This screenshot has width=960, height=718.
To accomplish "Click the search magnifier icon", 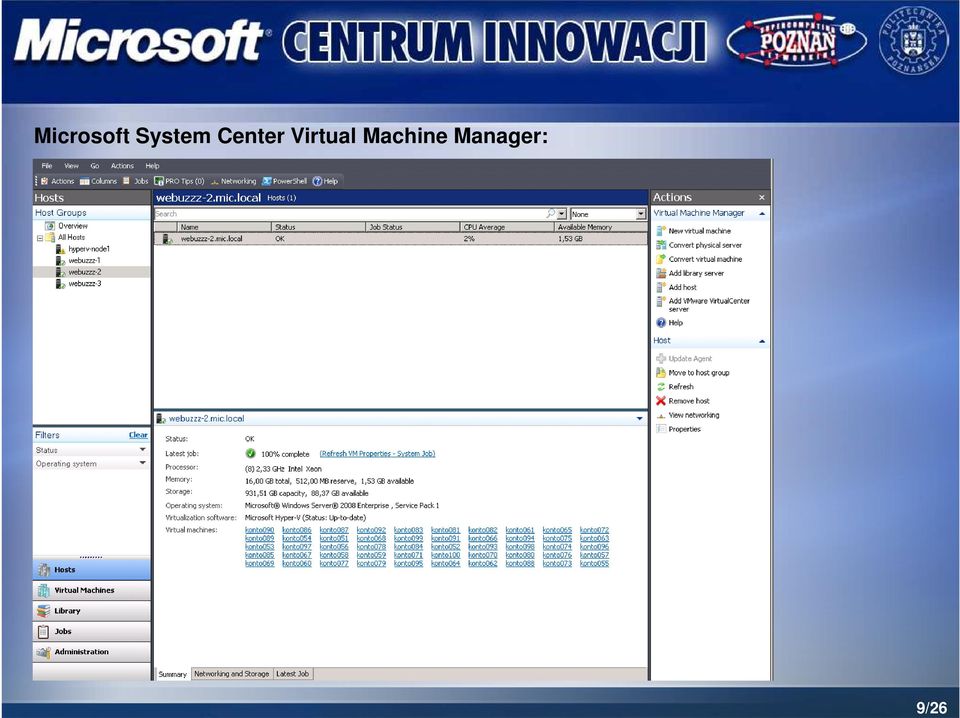I will pyautogui.click(x=550, y=214).
